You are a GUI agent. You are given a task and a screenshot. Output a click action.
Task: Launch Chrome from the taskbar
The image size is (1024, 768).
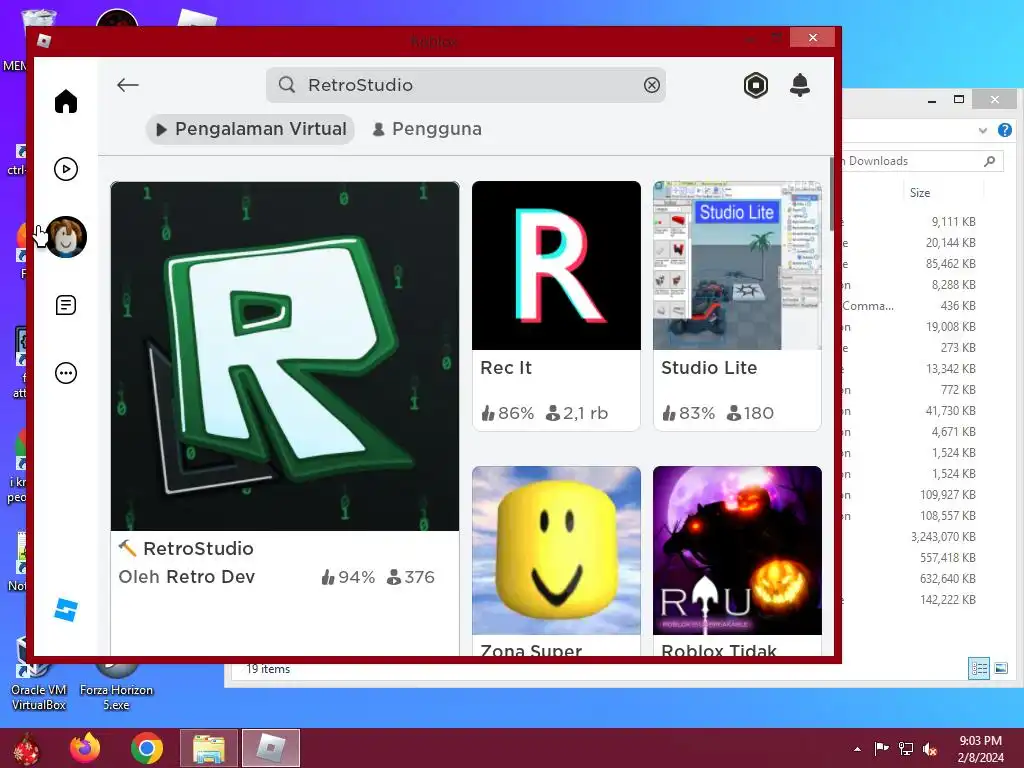(x=147, y=748)
